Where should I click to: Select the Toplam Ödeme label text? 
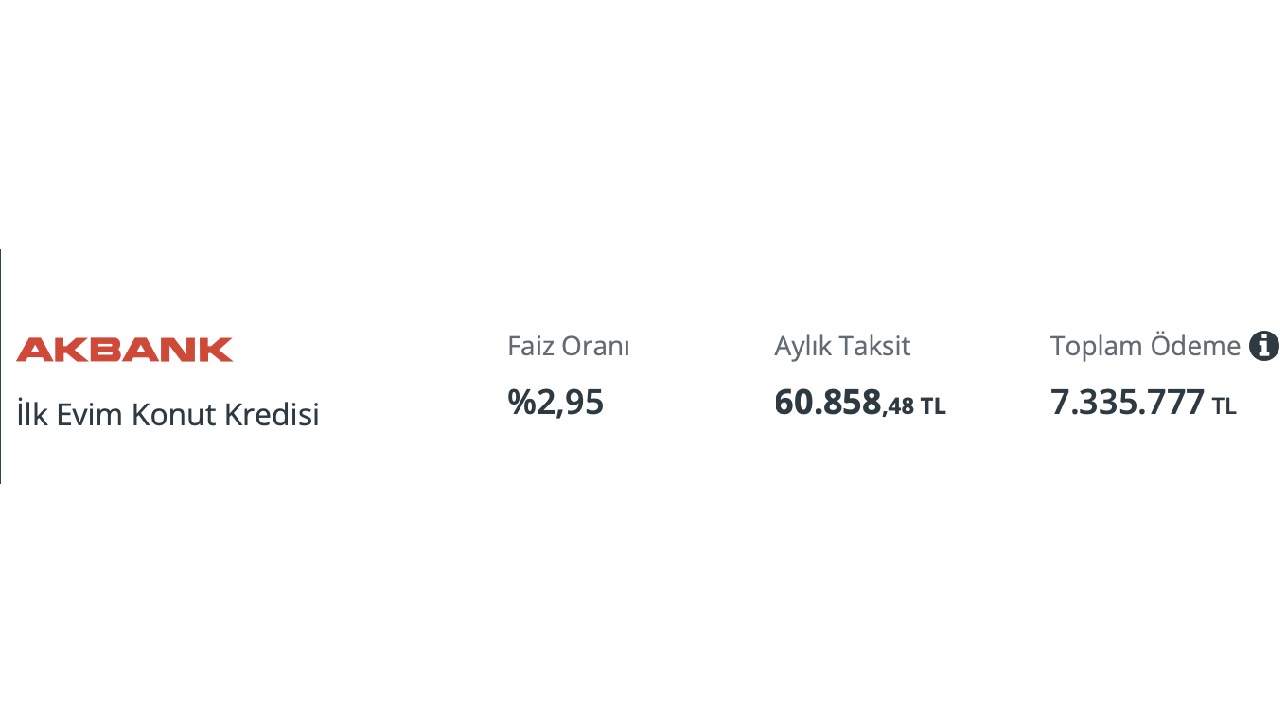(1145, 346)
